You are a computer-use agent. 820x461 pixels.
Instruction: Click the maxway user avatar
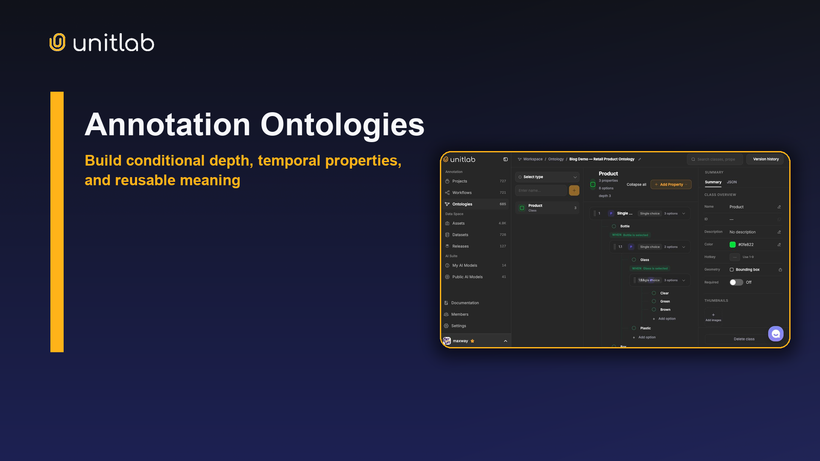(447, 341)
